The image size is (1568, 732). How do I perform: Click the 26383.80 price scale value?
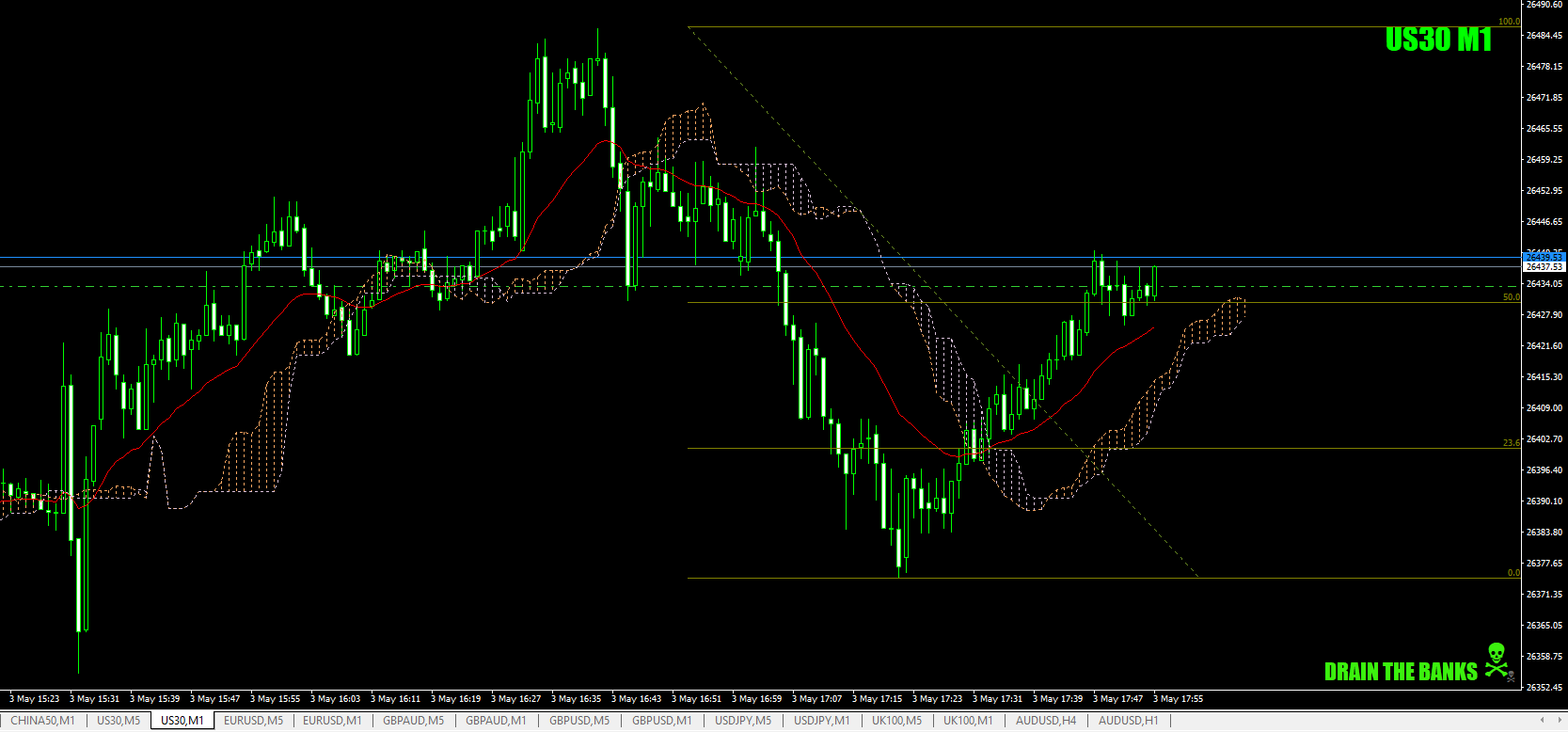point(1544,533)
